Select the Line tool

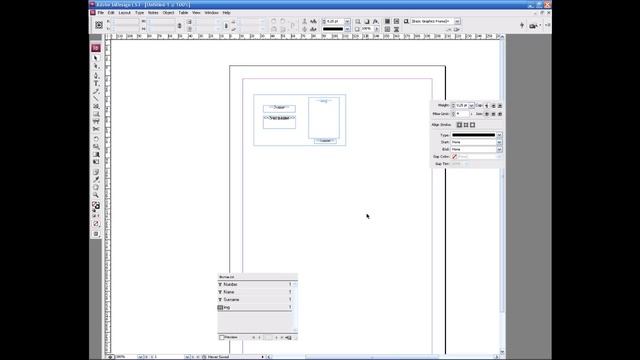(96, 99)
